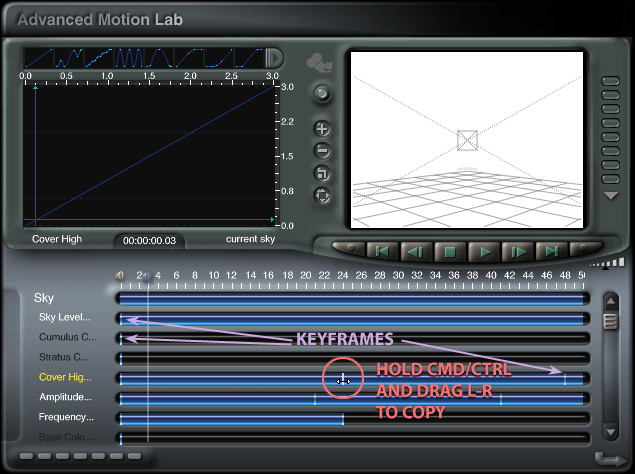635x474 pixels.
Task: Click the return arrow to exit lab
Action: (x=610, y=459)
